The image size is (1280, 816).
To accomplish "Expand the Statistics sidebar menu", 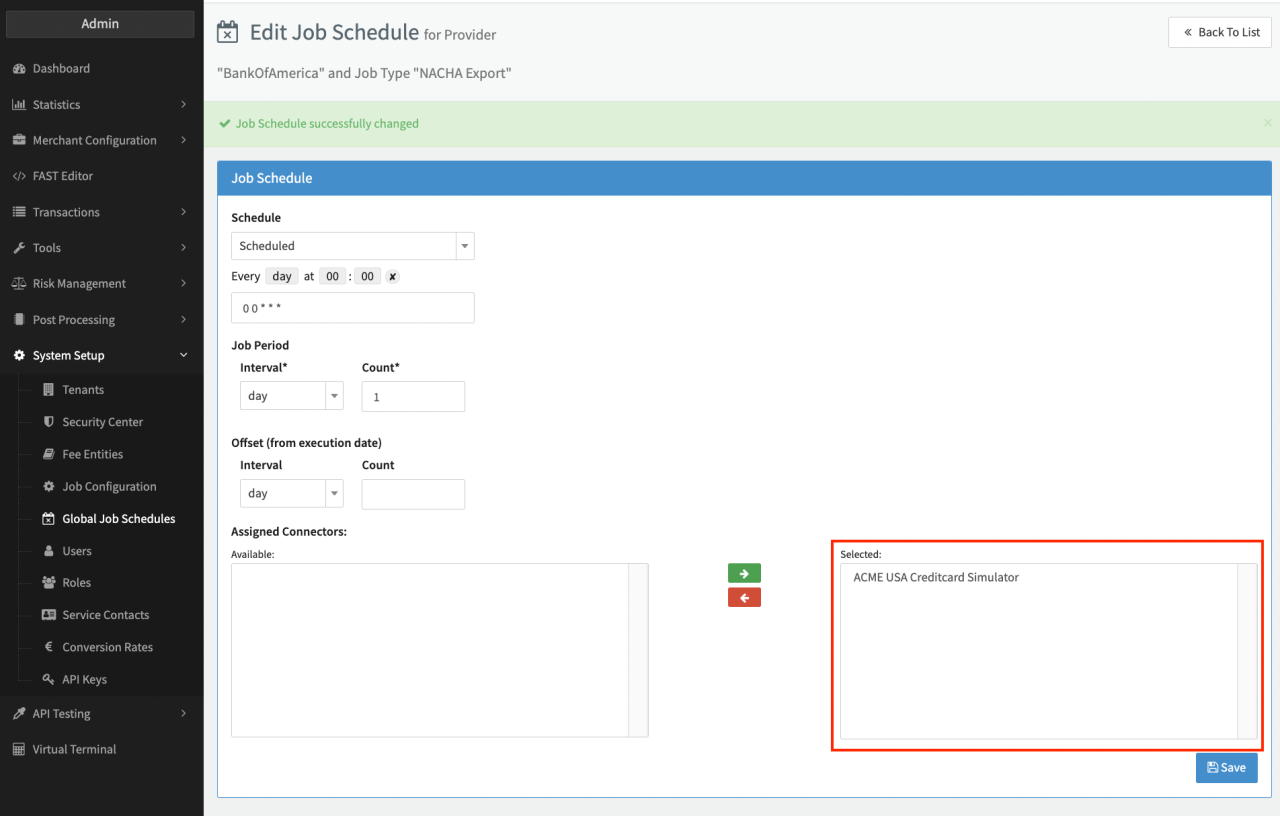I will (100, 105).
